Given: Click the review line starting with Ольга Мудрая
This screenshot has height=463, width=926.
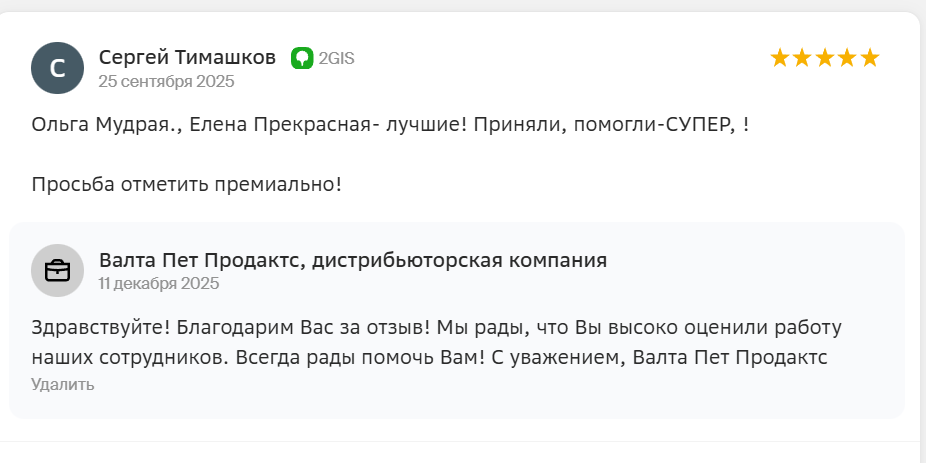Looking at the screenshot, I should click(x=390, y=125).
